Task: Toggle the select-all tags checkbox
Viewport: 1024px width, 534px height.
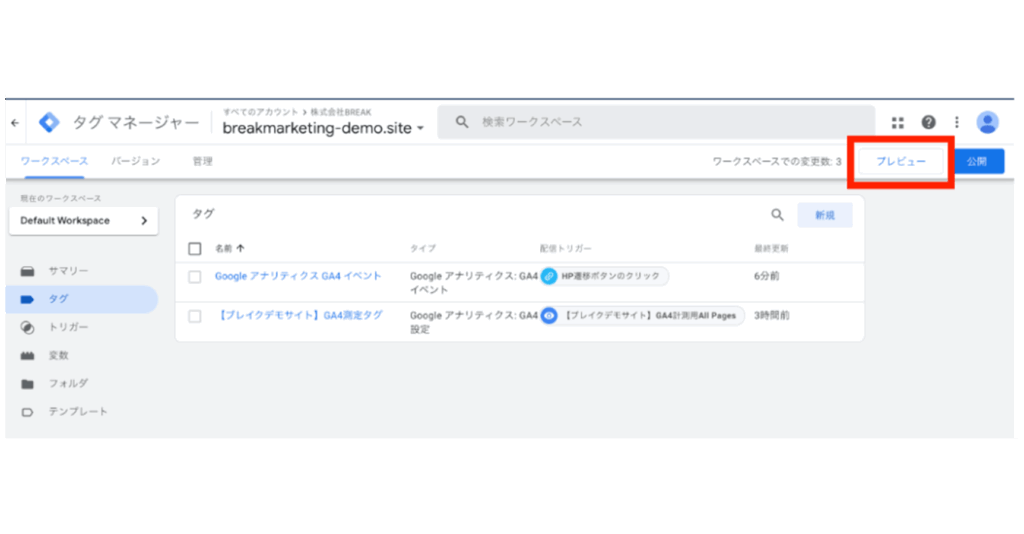Action: (195, 249)
